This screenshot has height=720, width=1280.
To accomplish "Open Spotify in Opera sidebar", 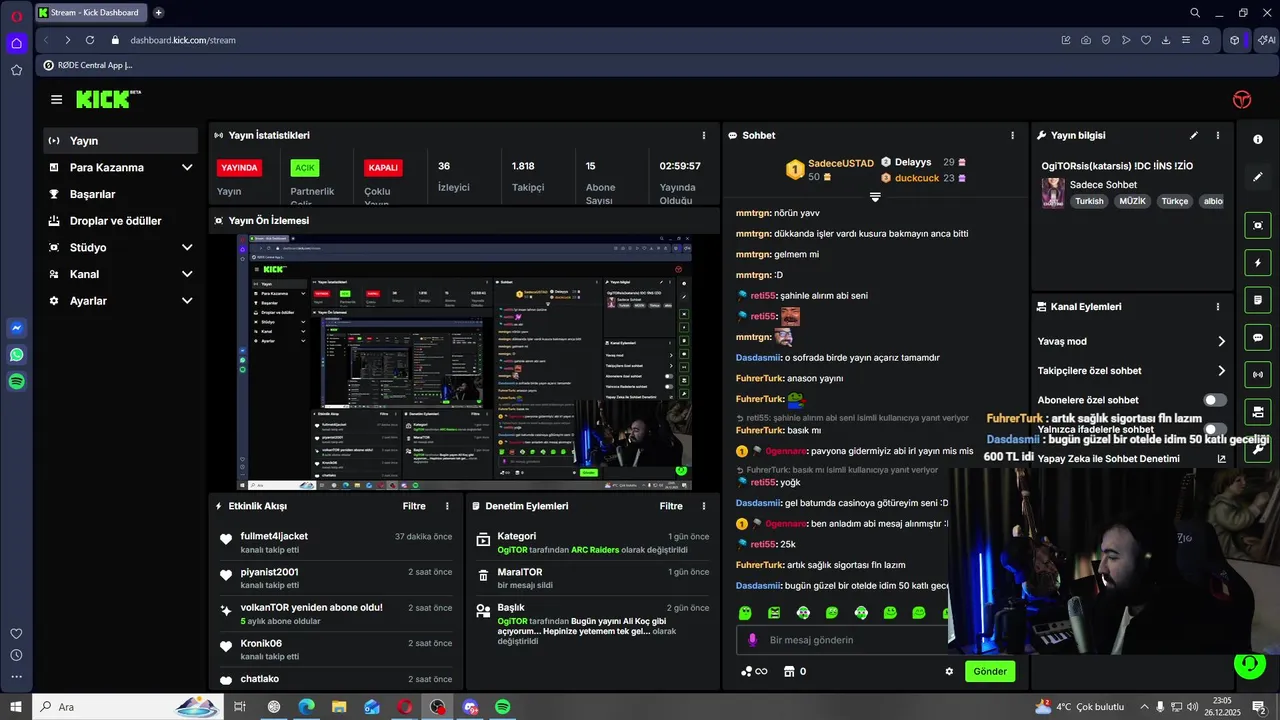I will (16, 381).
